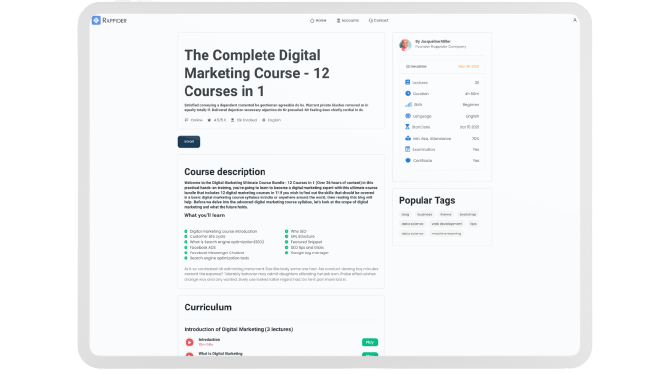Open the Accounts menu item
Viewport: 666px width, 374px height.
pyautogui.click(x=347, y=20)
